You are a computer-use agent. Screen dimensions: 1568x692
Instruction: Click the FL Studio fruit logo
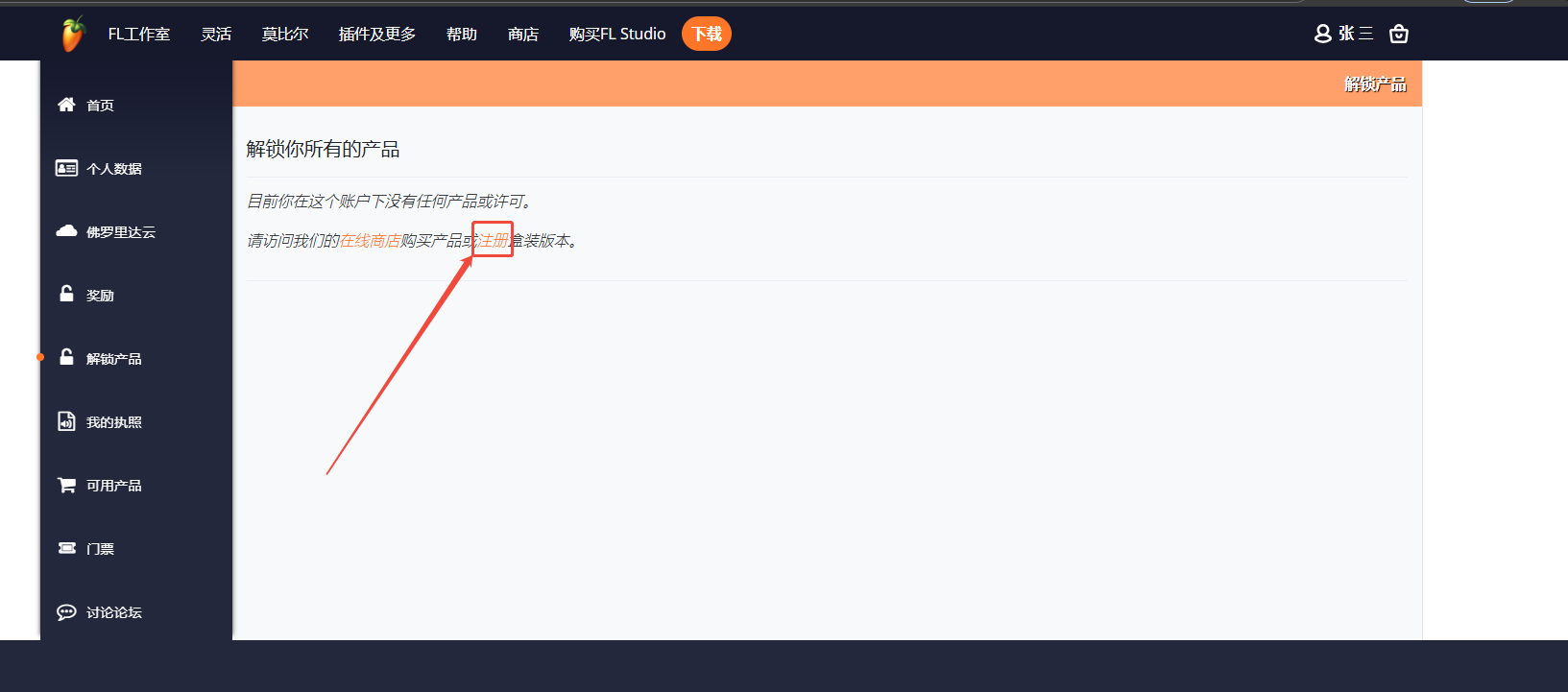click(73, 35)
